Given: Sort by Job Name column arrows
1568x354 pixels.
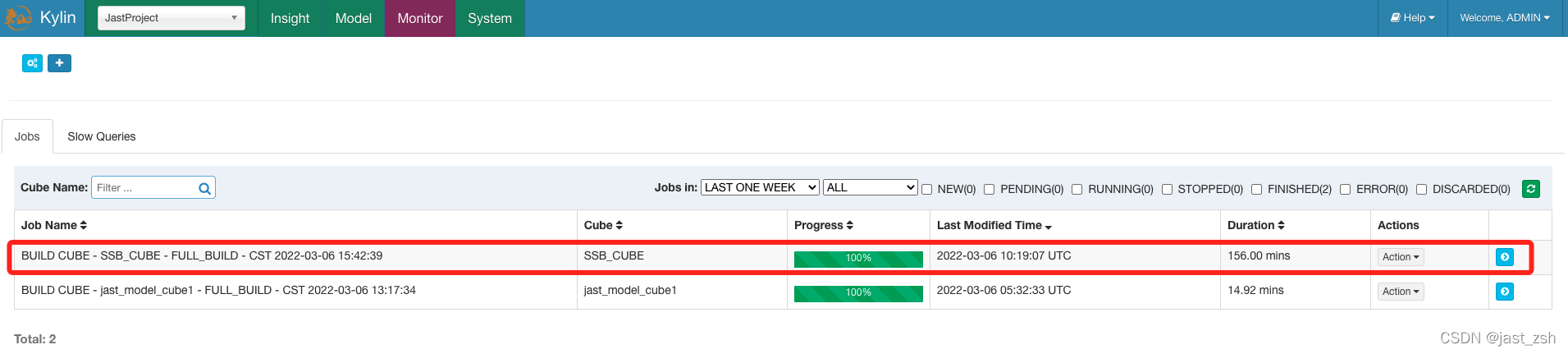Looking at the screenshot, I should pos(84,225).
